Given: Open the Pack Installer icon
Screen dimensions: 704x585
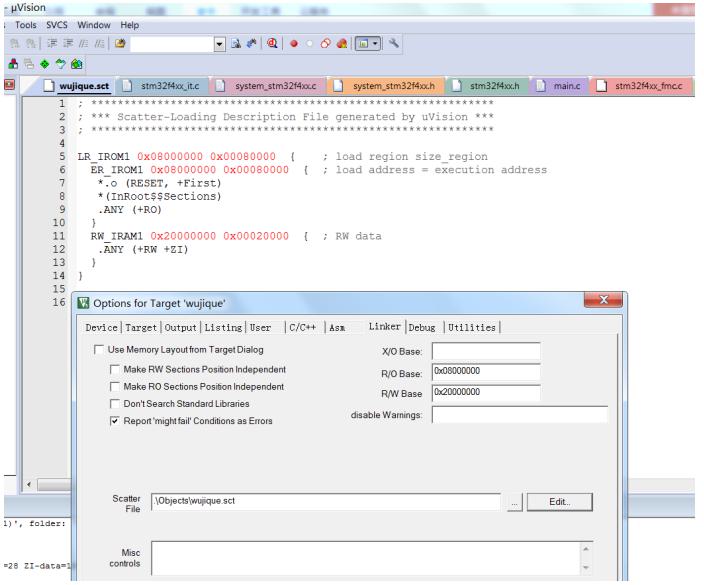Looking at the screenshot, I should [x=77, y=64].
